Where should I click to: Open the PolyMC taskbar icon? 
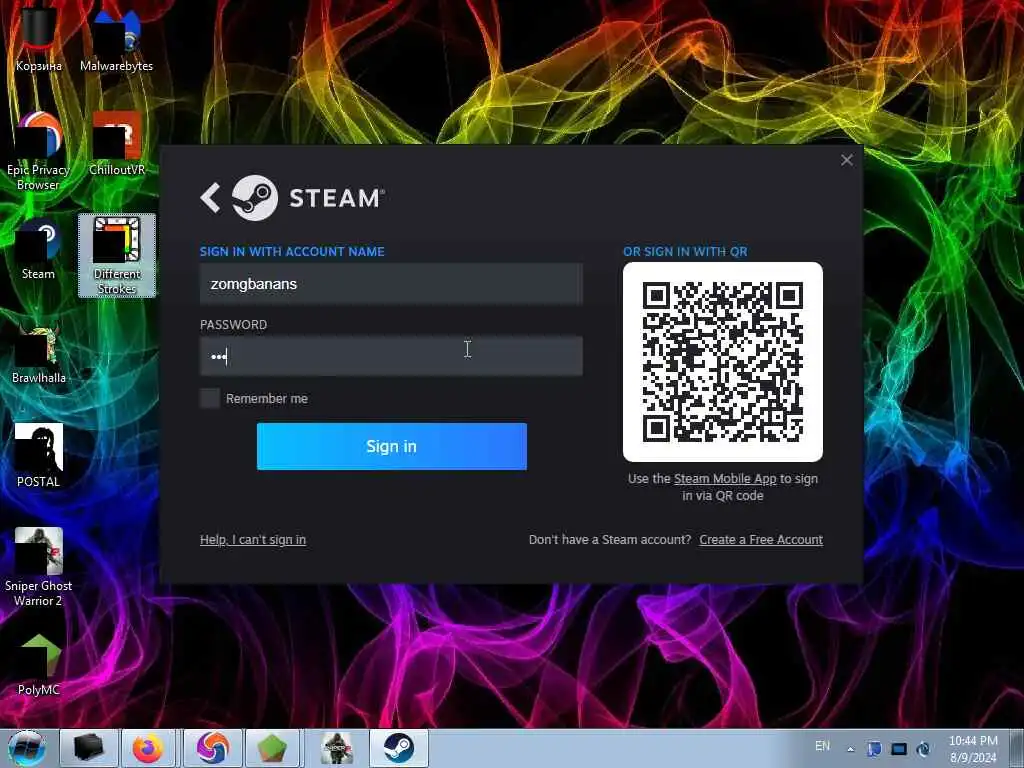pos(272,748)
